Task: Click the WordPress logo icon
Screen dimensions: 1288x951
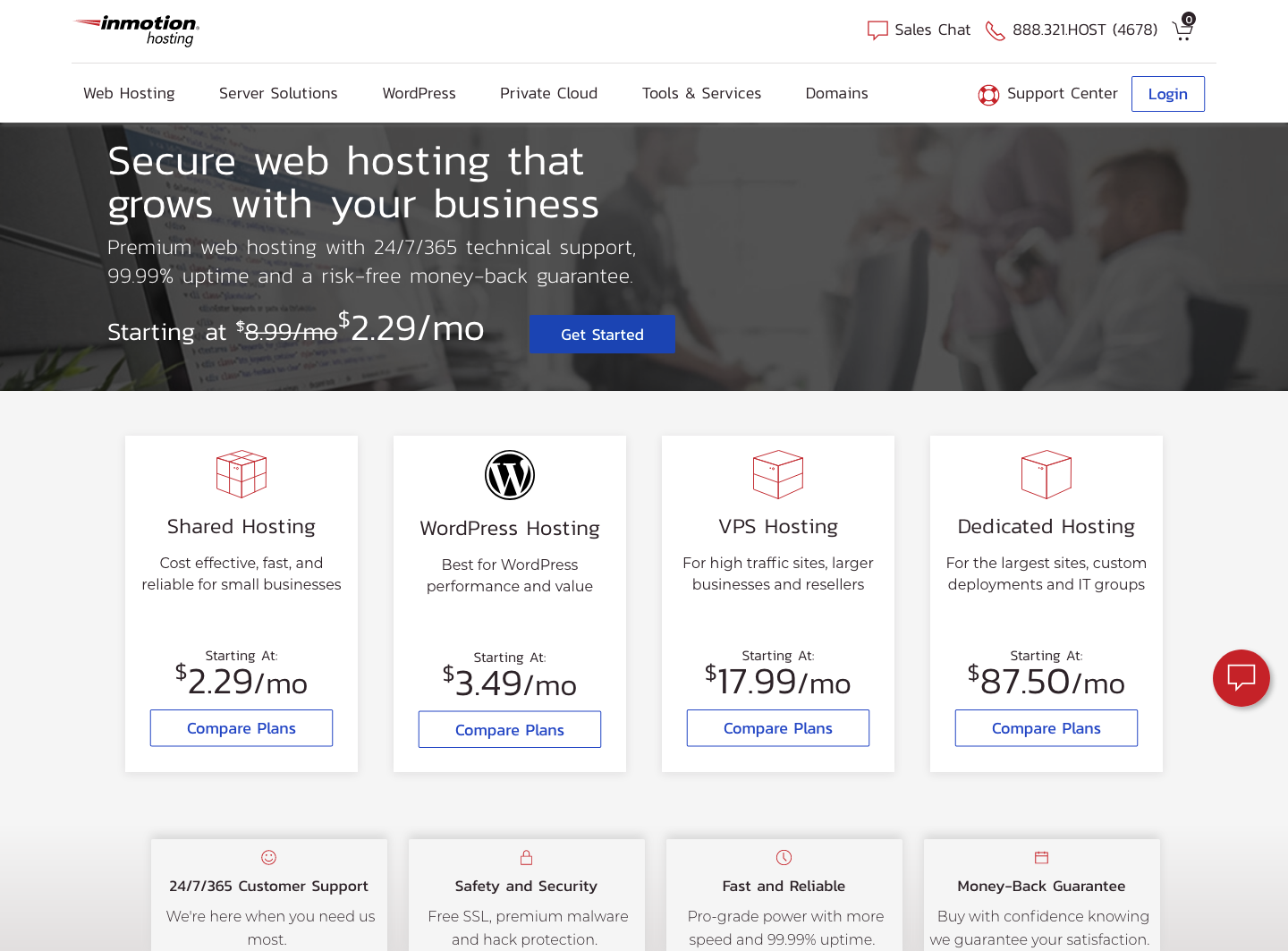Action: pyautogui.click(x=510, y=475)
